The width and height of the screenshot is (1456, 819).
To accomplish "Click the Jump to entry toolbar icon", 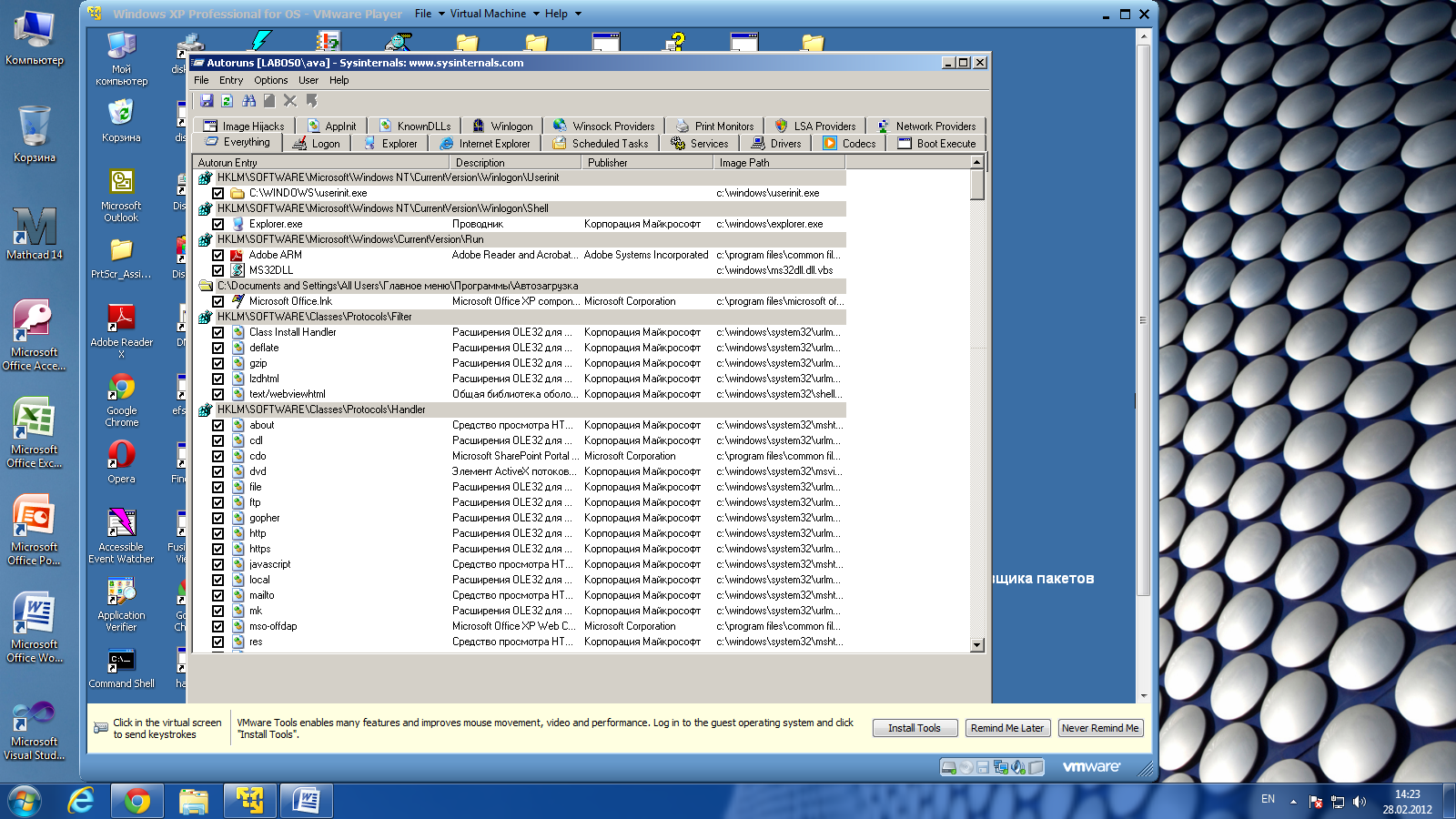I will (312, 101).
